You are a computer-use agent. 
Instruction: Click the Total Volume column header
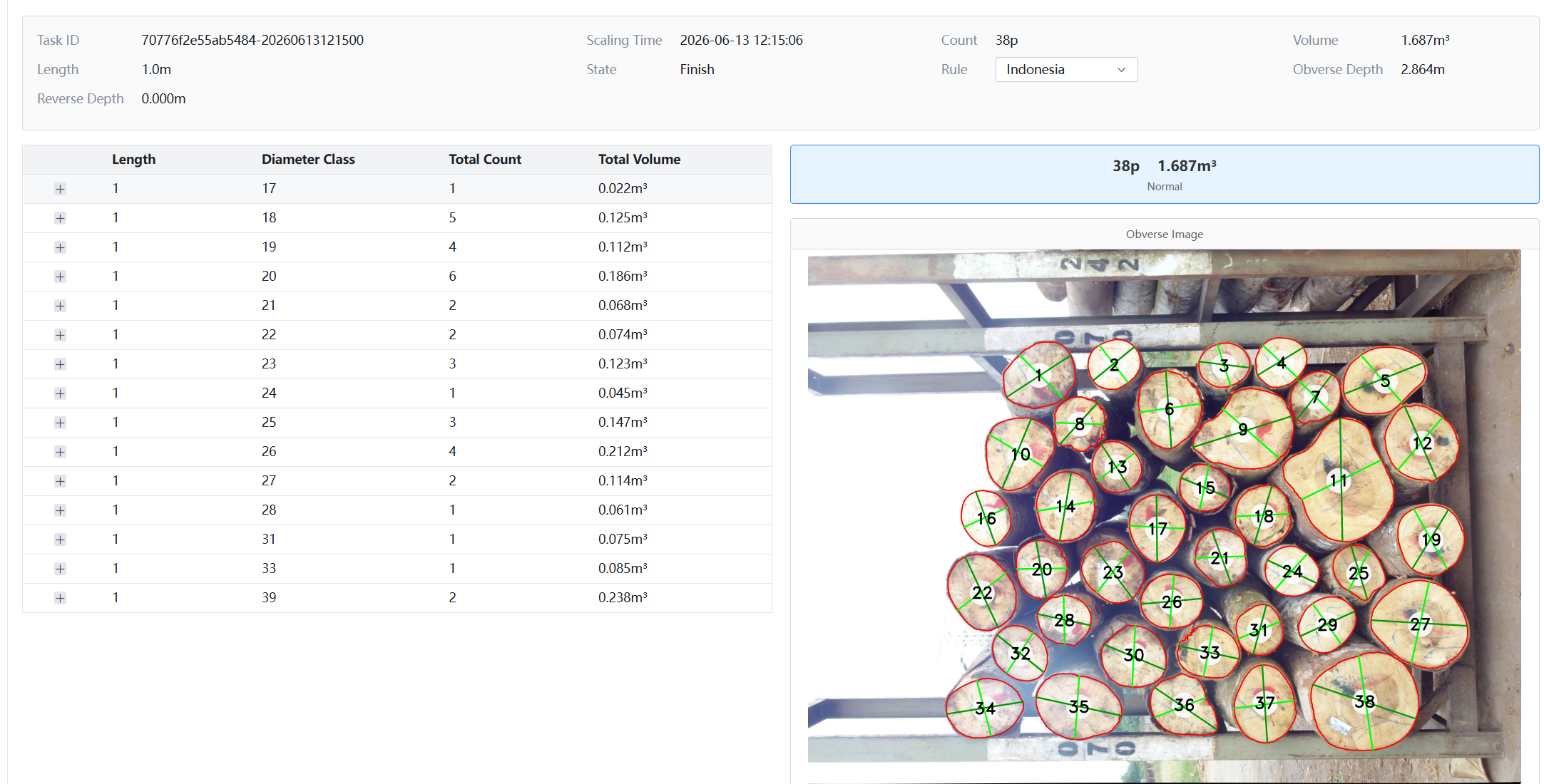coord(639,160)
